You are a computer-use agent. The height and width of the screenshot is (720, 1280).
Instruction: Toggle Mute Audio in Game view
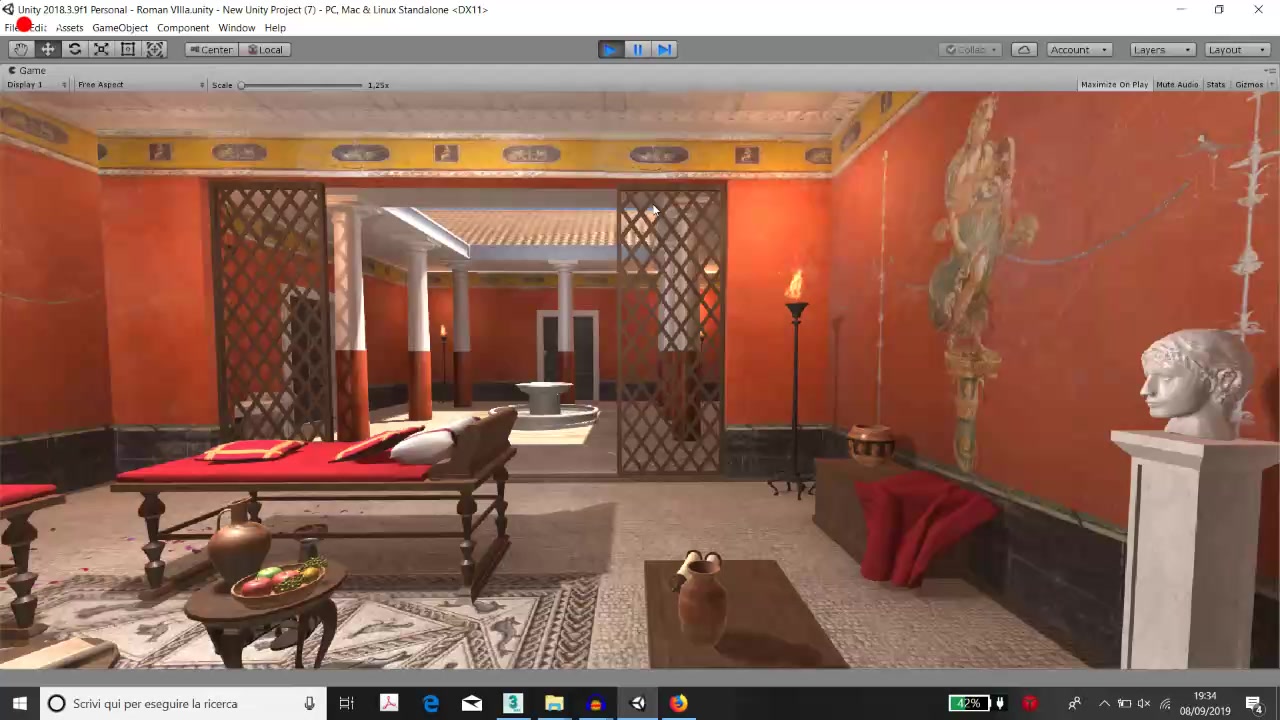pos(1177,85)
